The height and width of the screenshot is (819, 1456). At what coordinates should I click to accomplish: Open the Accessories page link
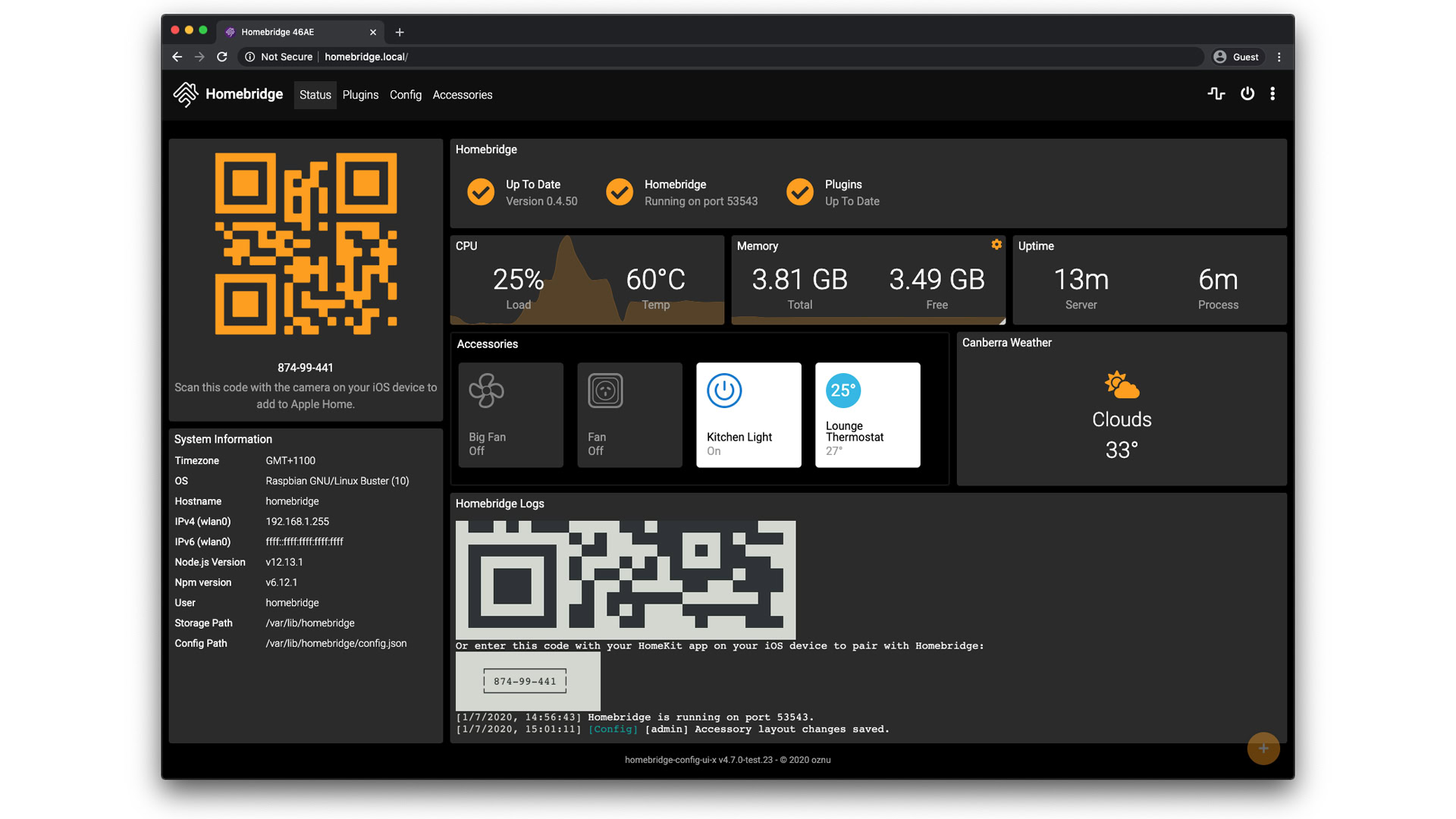(463, 95)
